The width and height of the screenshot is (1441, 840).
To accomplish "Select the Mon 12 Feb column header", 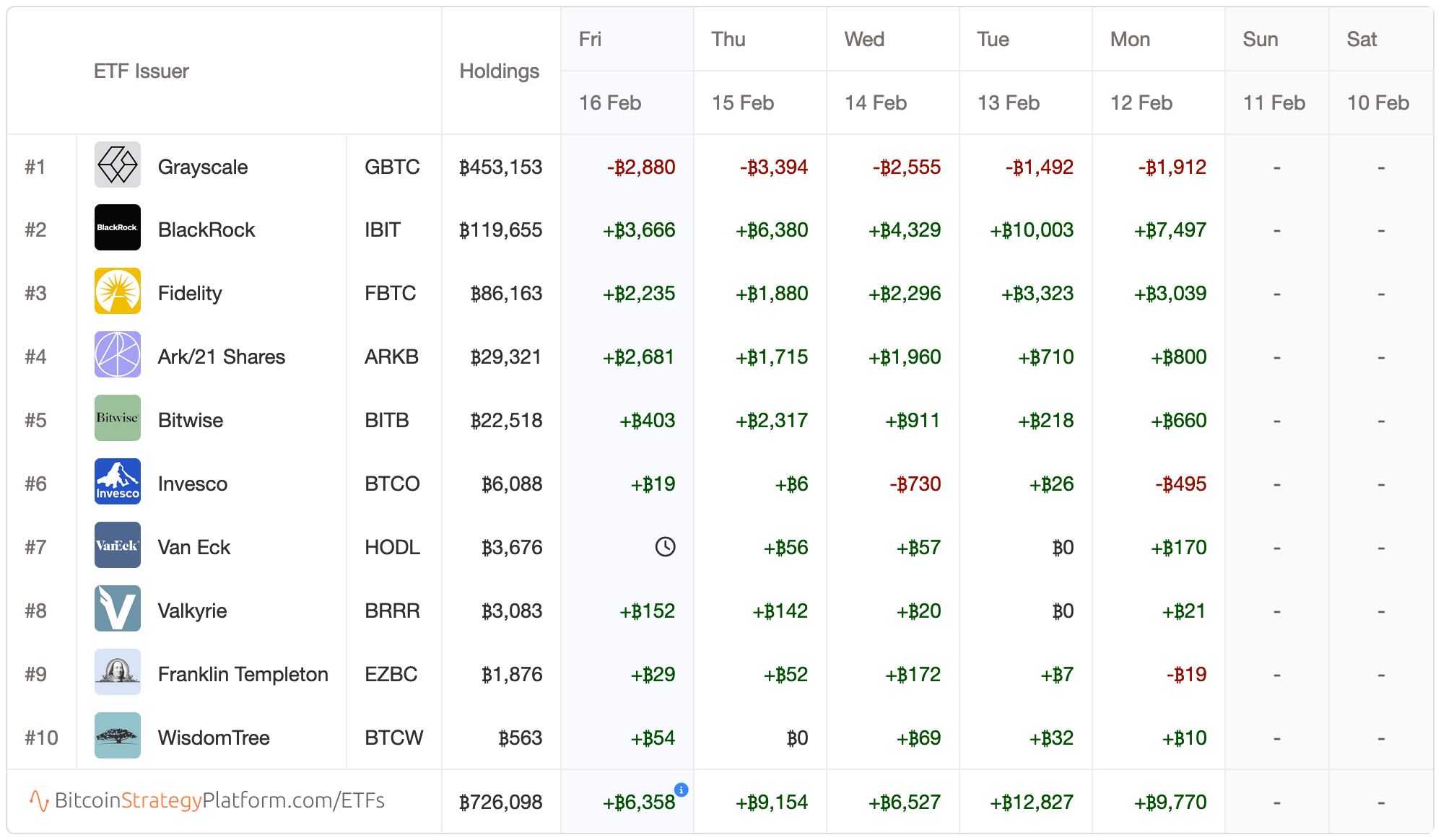I will 1159,71.
